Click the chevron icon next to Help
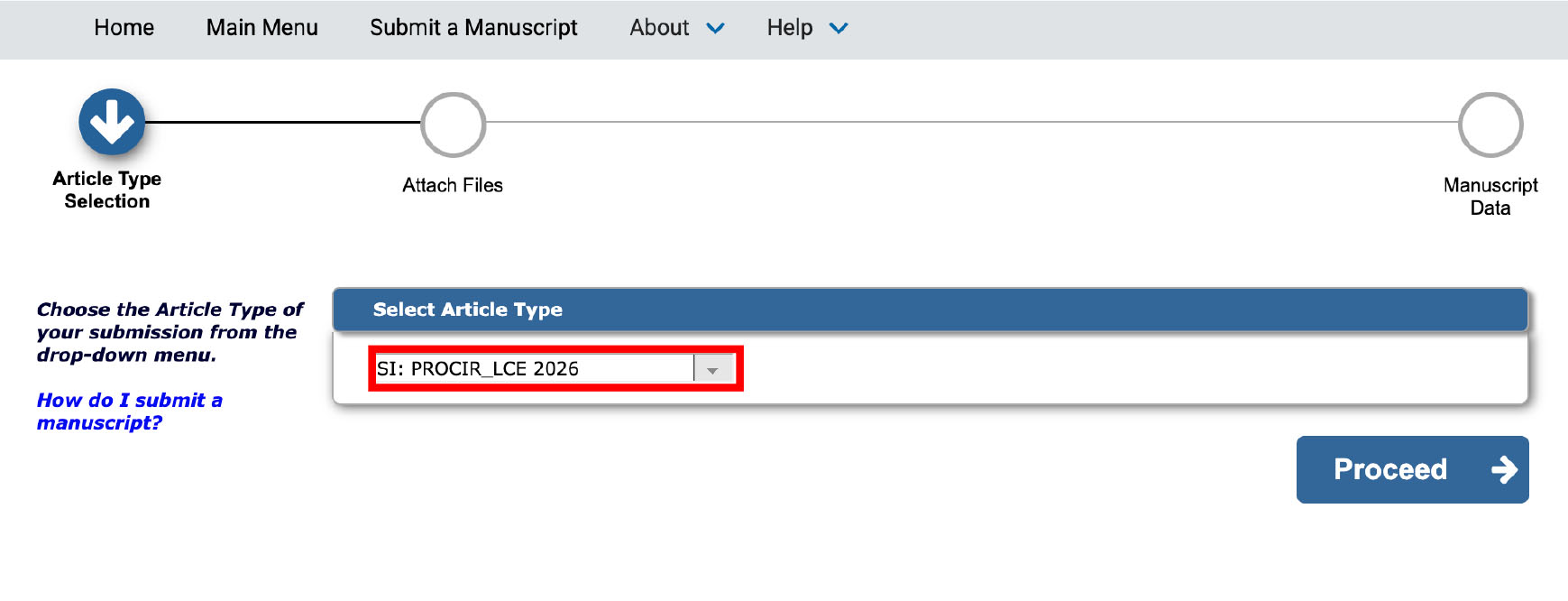The height and width of the screenshot is (601, 1568). [839, 28]
